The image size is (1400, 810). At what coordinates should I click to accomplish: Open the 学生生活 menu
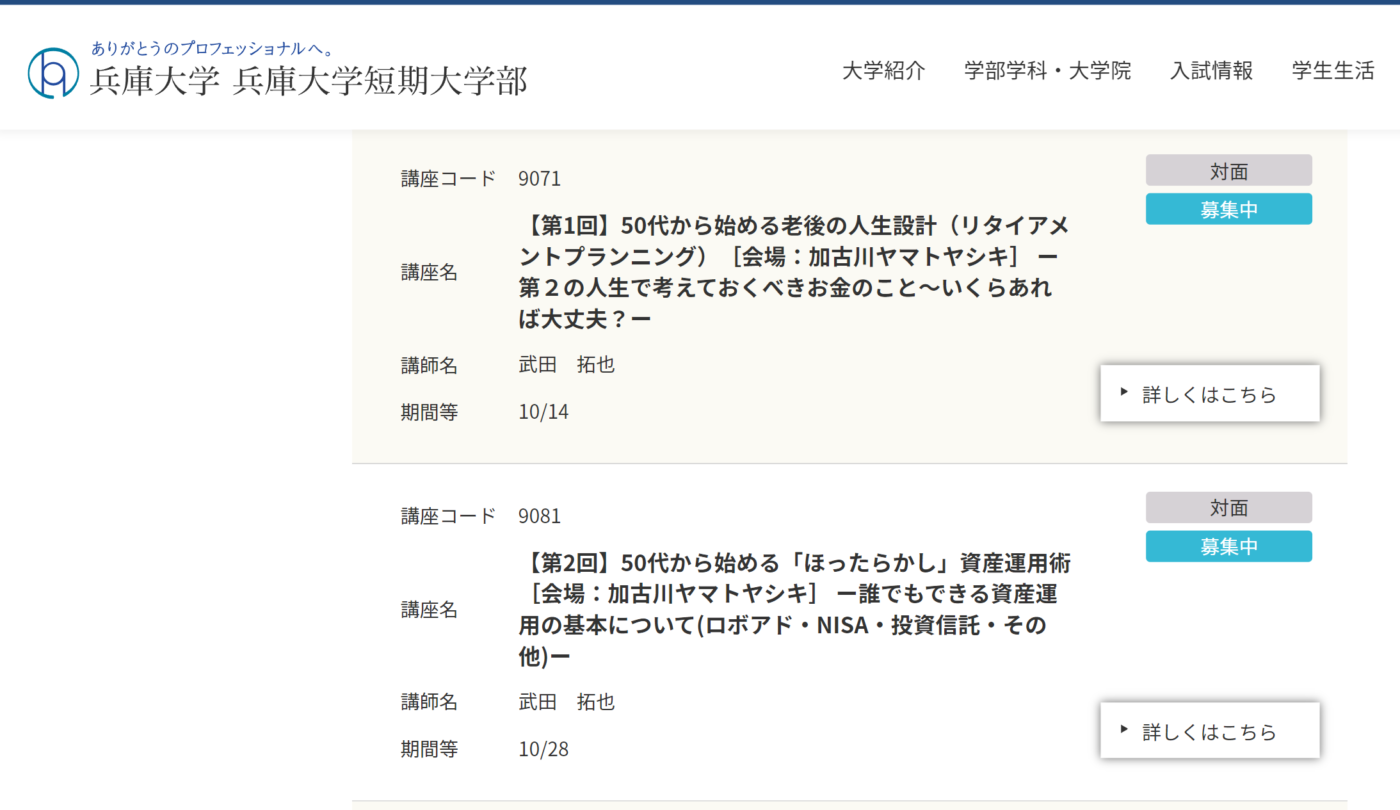1332,71
